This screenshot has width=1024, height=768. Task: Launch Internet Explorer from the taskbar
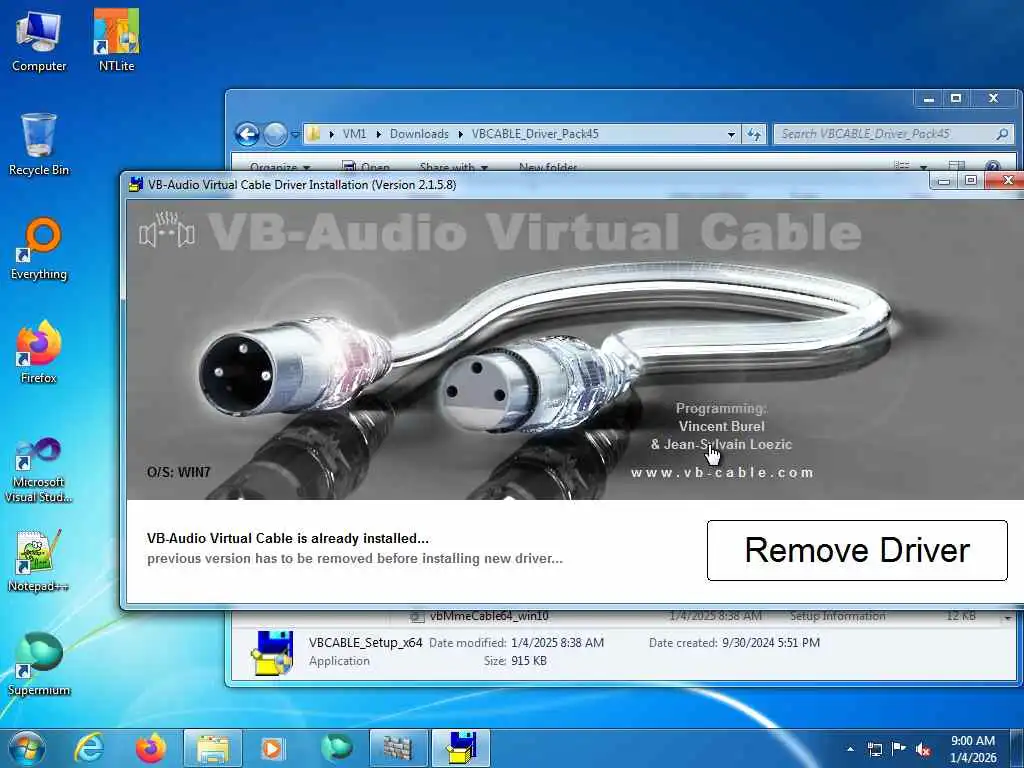[88, 748]
